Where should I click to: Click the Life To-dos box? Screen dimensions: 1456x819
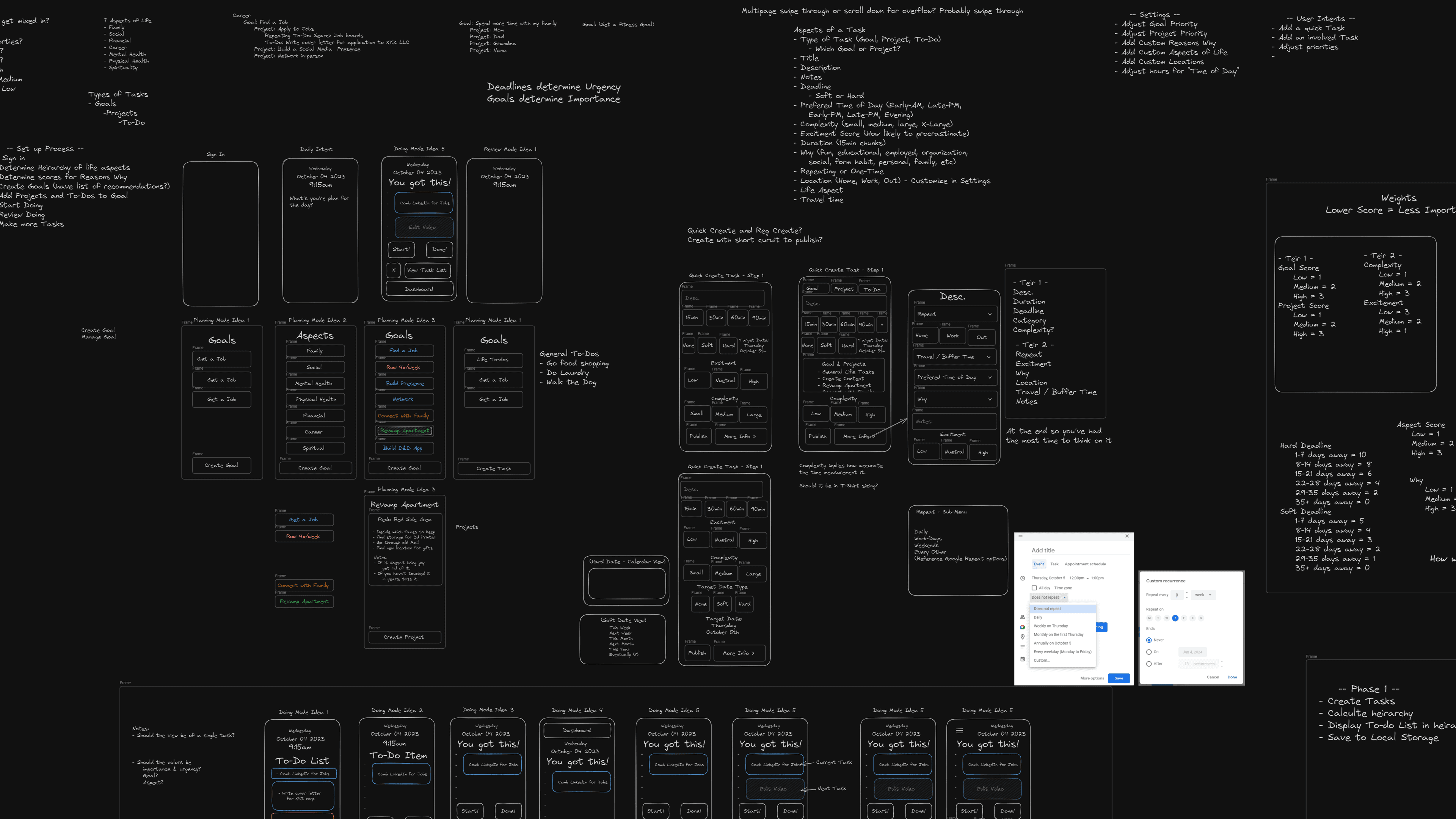(x=493, y=359)
